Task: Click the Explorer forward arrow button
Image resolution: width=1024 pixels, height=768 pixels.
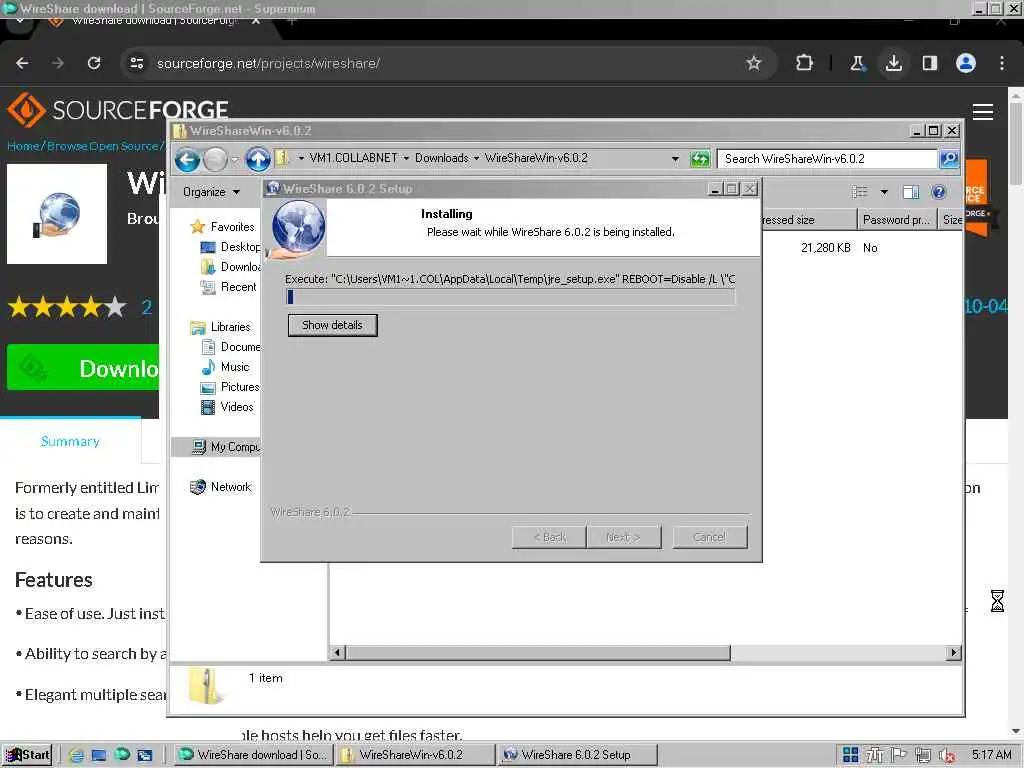Action: coord(215,159)
